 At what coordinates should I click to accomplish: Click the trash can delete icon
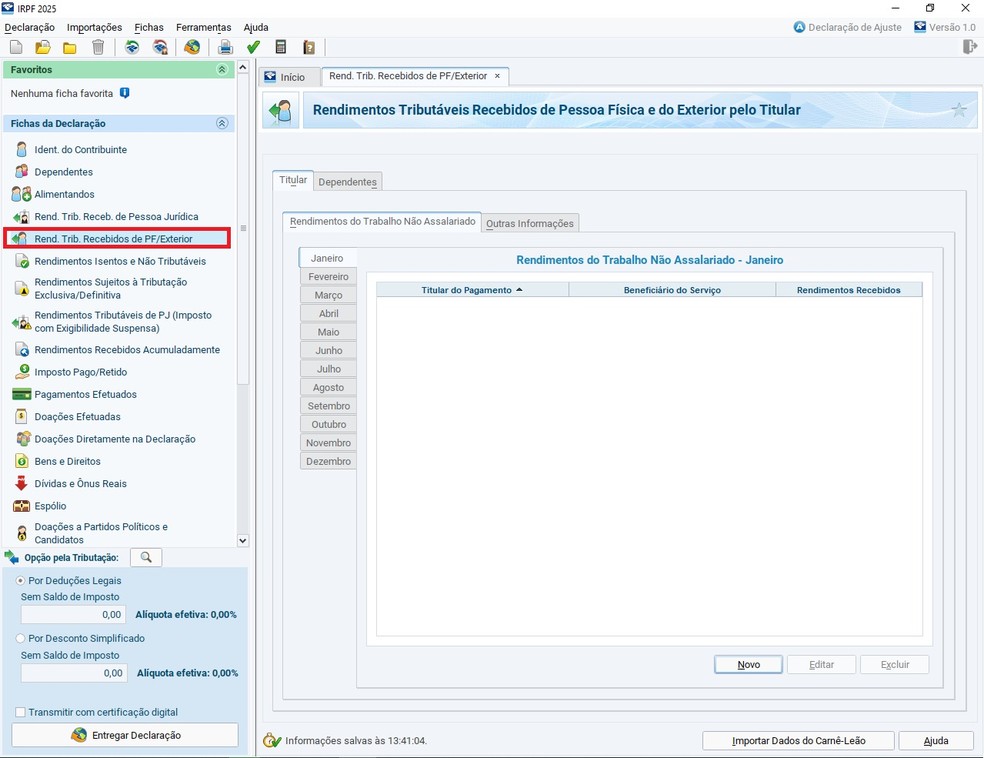coord(98,47)
